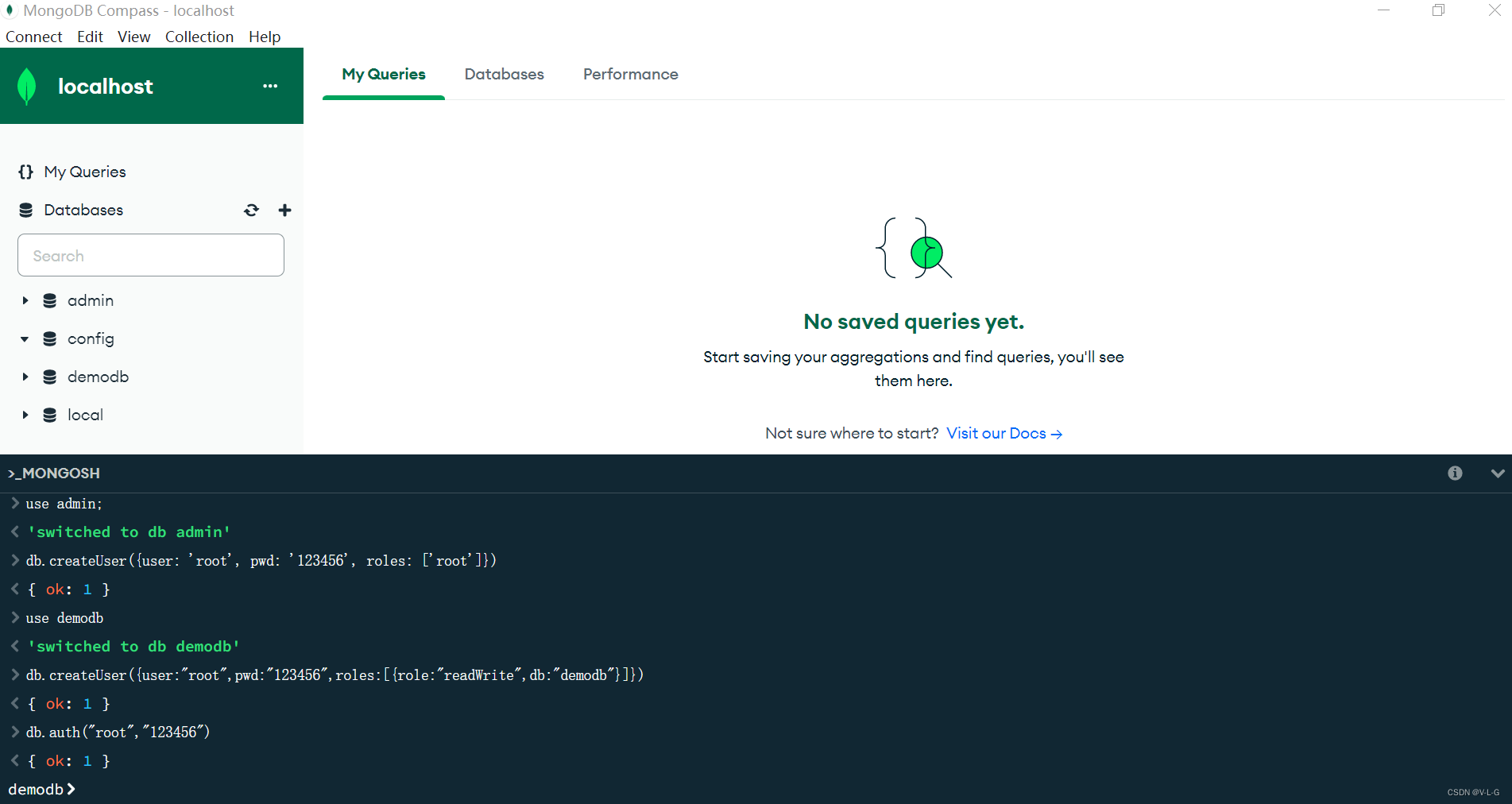Open the Edit menu

(90, 37)
